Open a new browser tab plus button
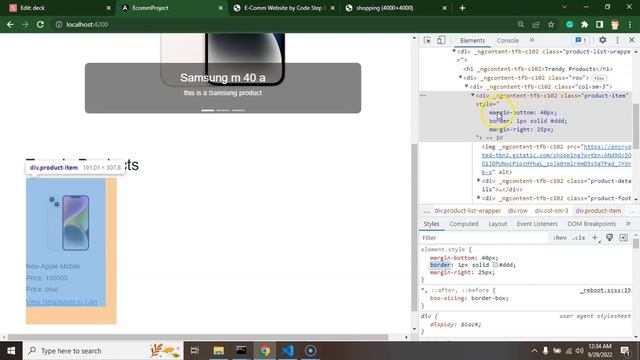The image size is (640, 360). coord(462,8)
